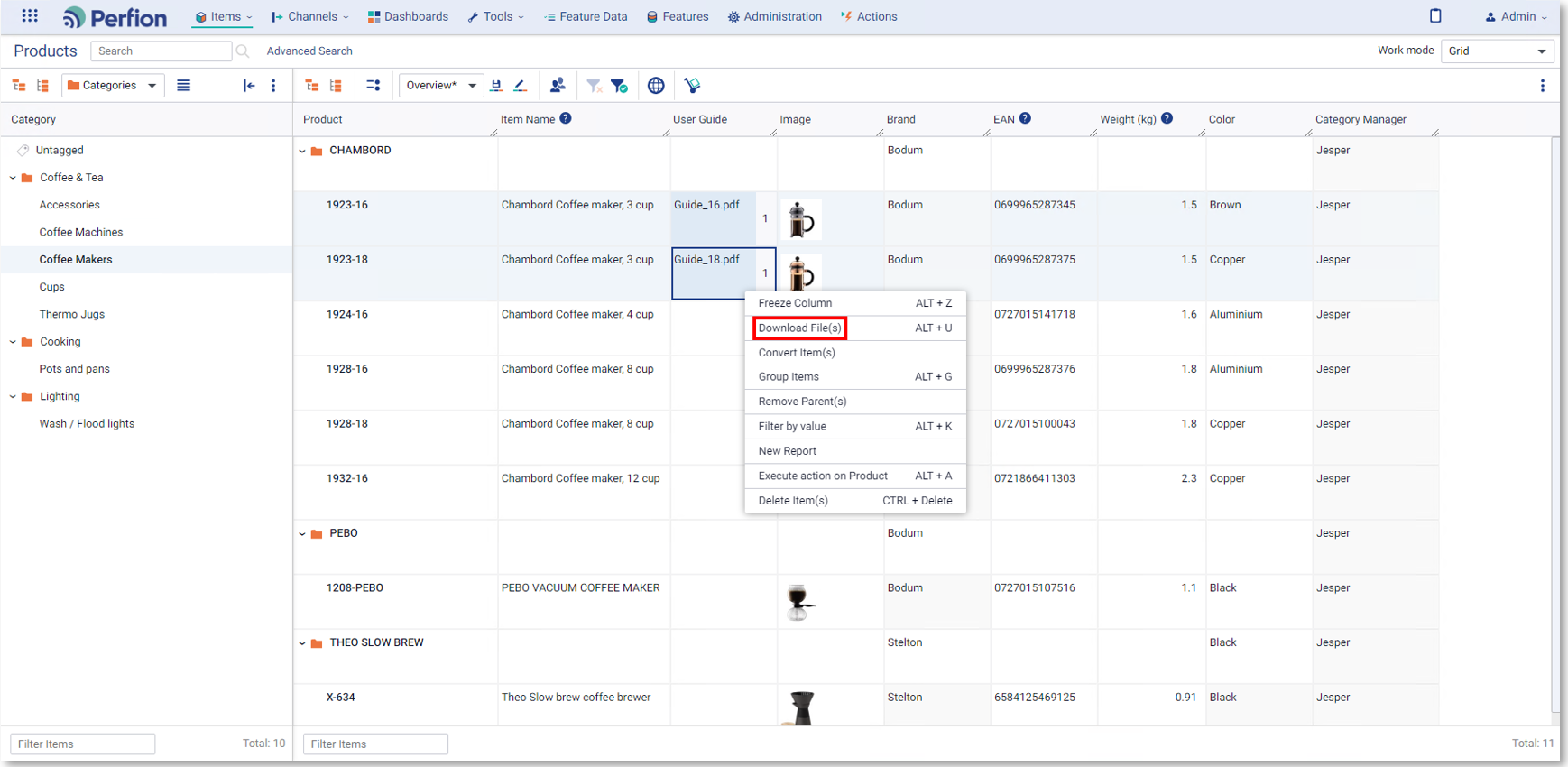Open the clipboard icon in the header
Screen dimensions: 1568x767
[1435, 16]
